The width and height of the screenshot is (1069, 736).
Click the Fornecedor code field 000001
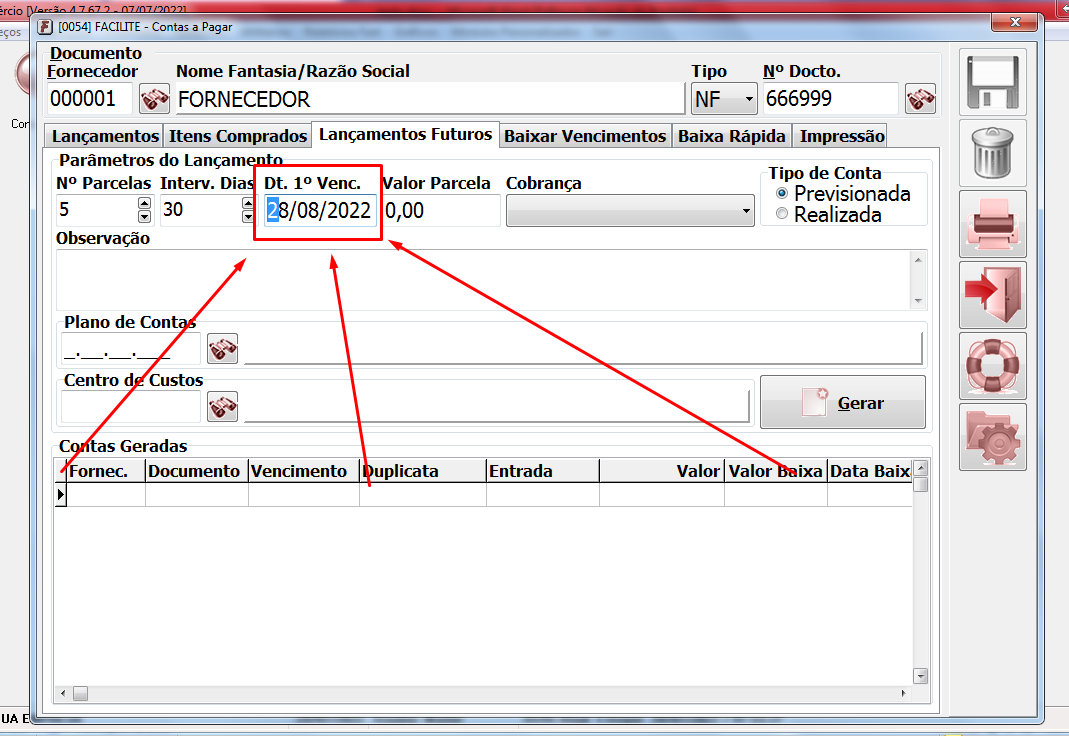coord(90,99)
